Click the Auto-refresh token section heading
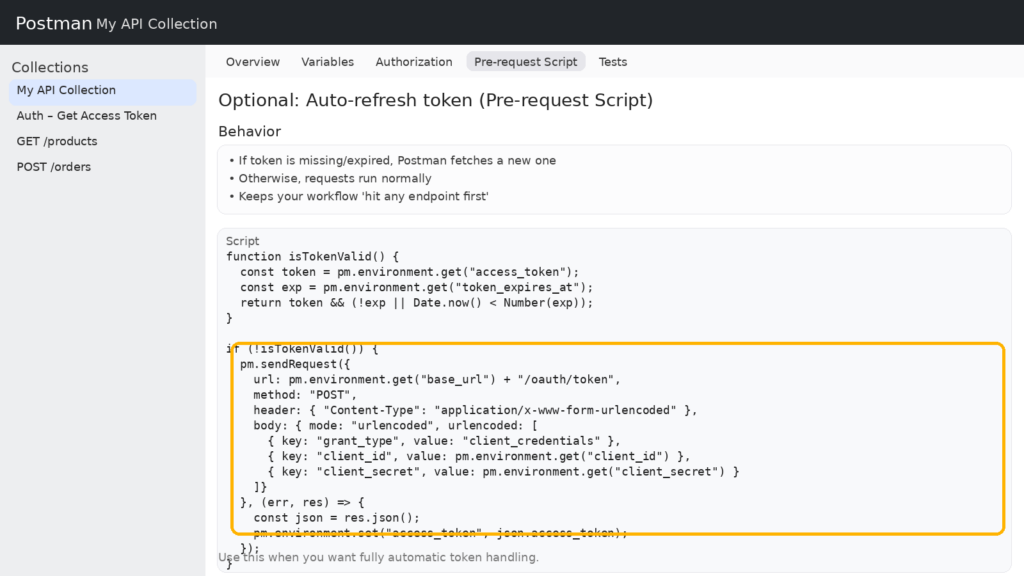This screenshot has height=576, width=1024. [435, 100]
